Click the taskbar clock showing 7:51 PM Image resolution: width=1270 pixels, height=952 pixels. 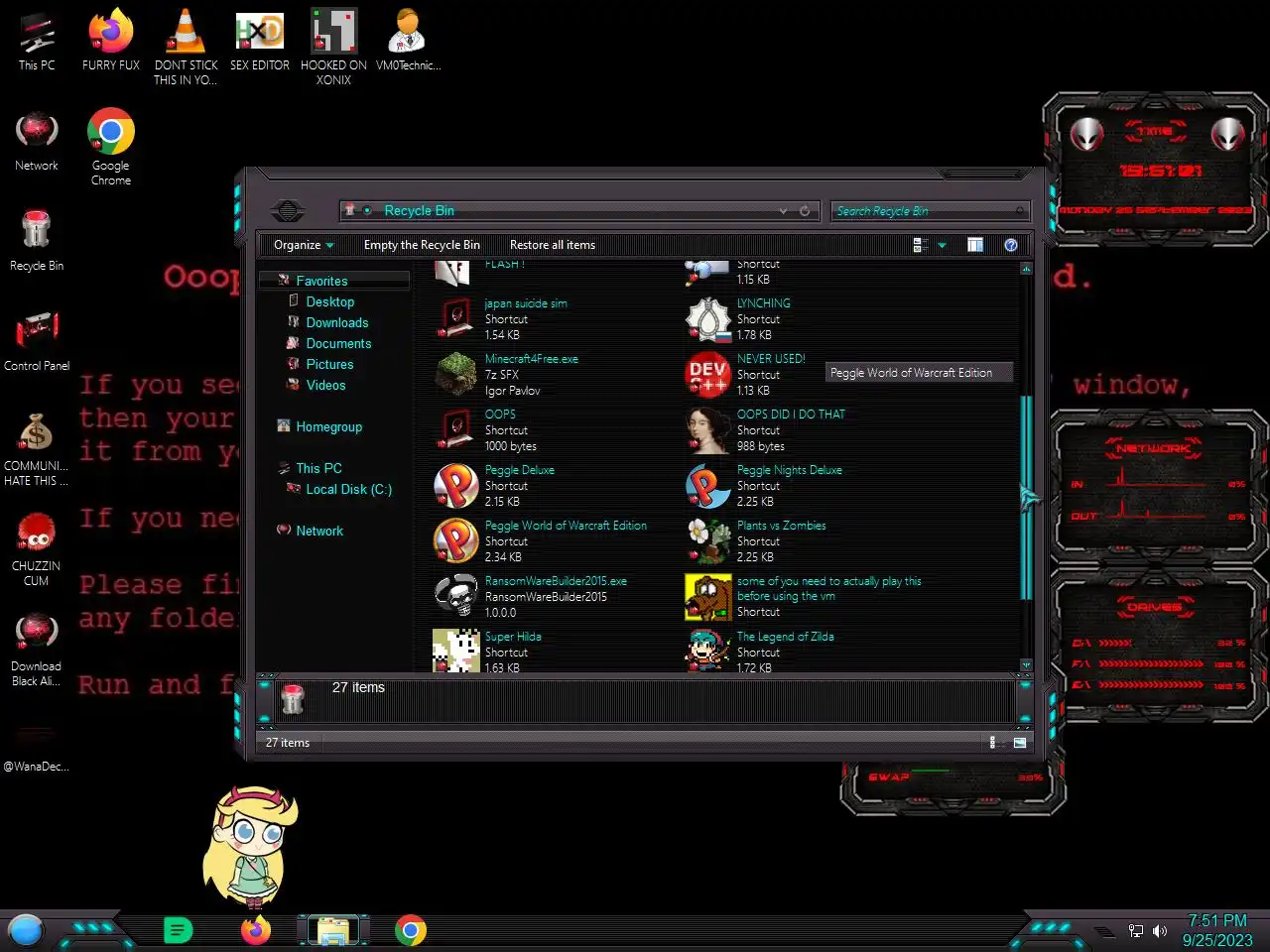coord(1217,930)
